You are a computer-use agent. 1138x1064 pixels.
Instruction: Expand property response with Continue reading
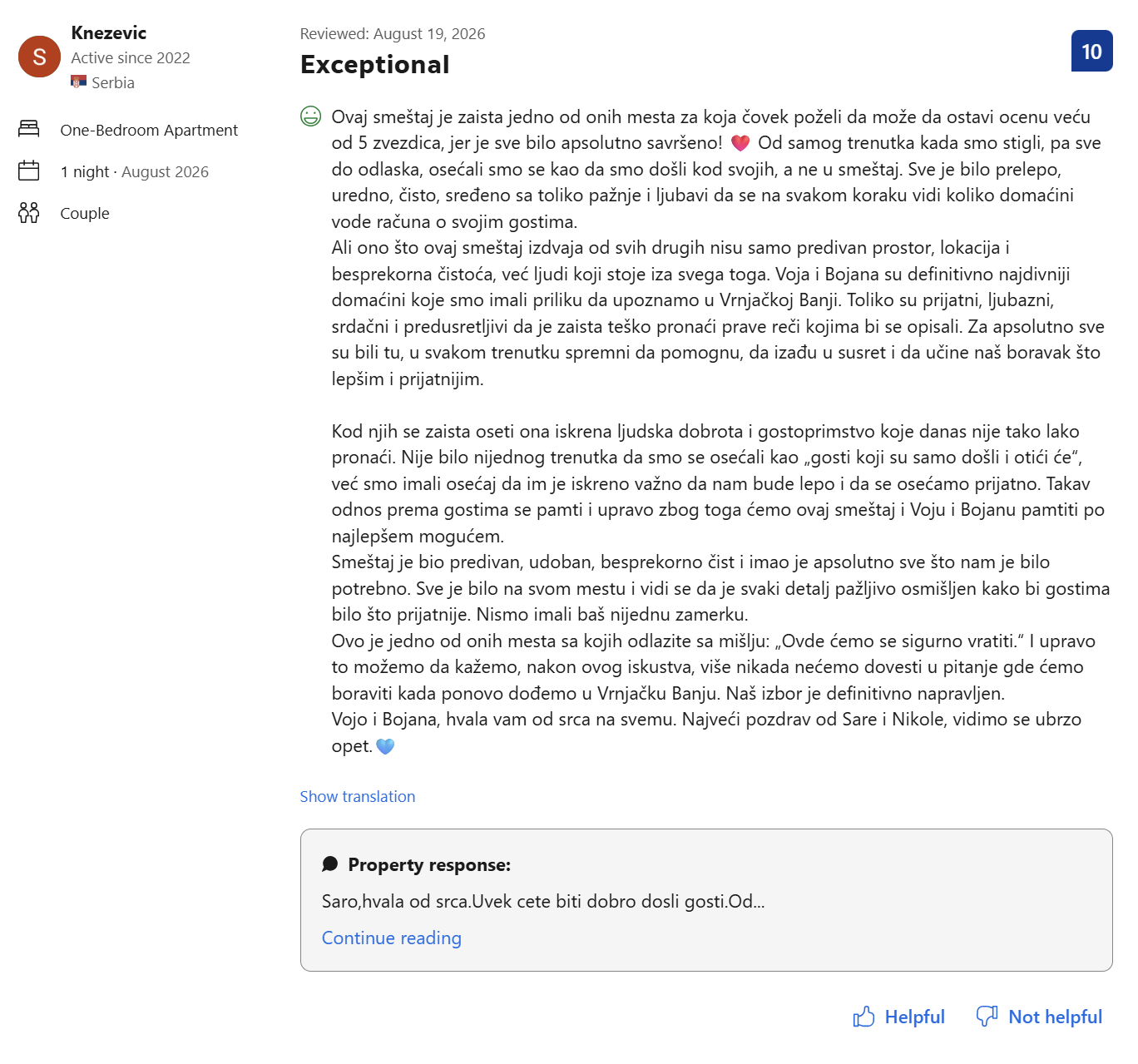click(392, 938)
